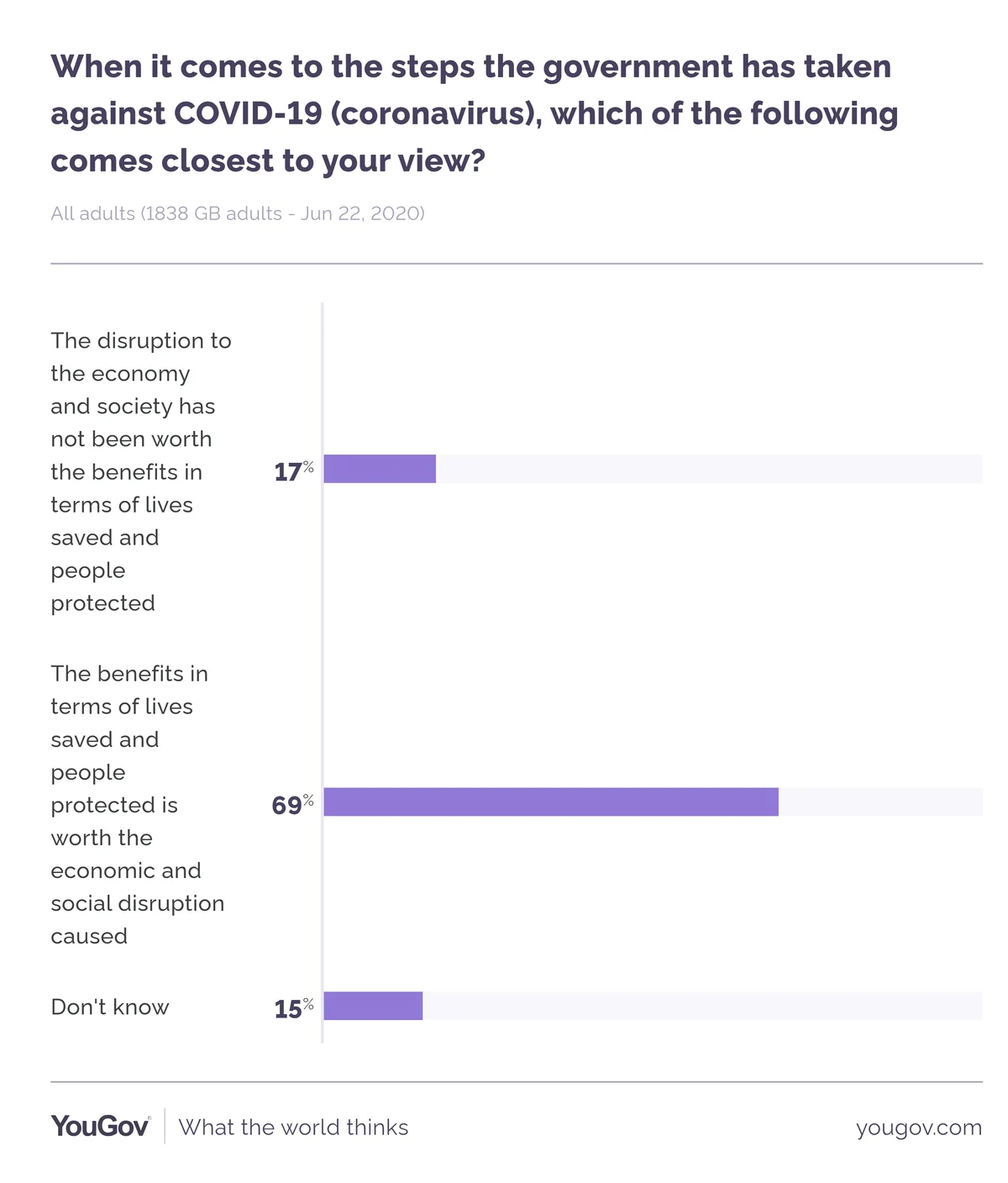Screen dimensions: 1008x1183
Task: Click empty track right of 69% bar
Action: tap(880, 802)
